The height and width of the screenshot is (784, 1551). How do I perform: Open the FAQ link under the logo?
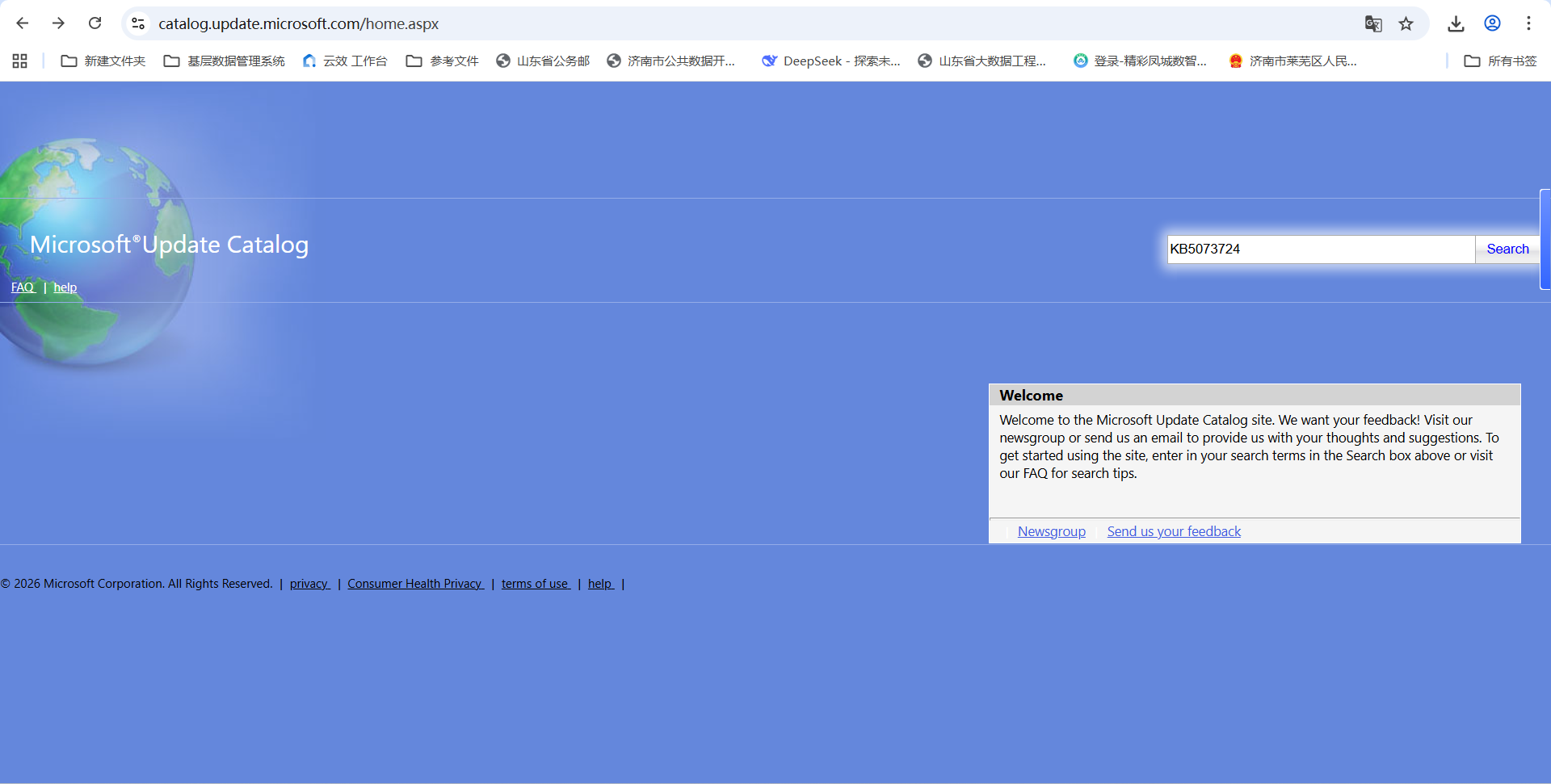23,287
